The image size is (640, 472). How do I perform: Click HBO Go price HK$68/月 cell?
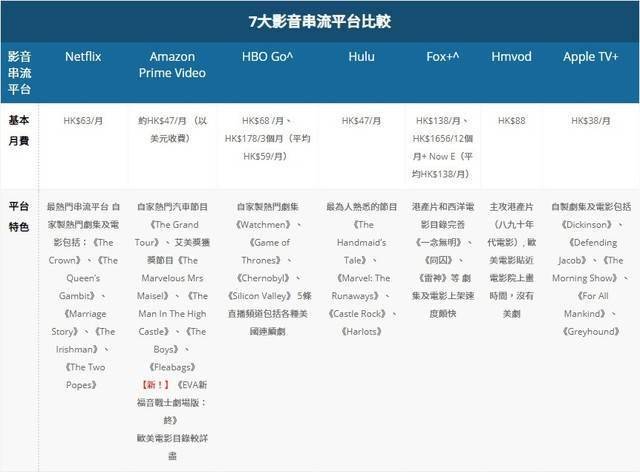[267, 138]
